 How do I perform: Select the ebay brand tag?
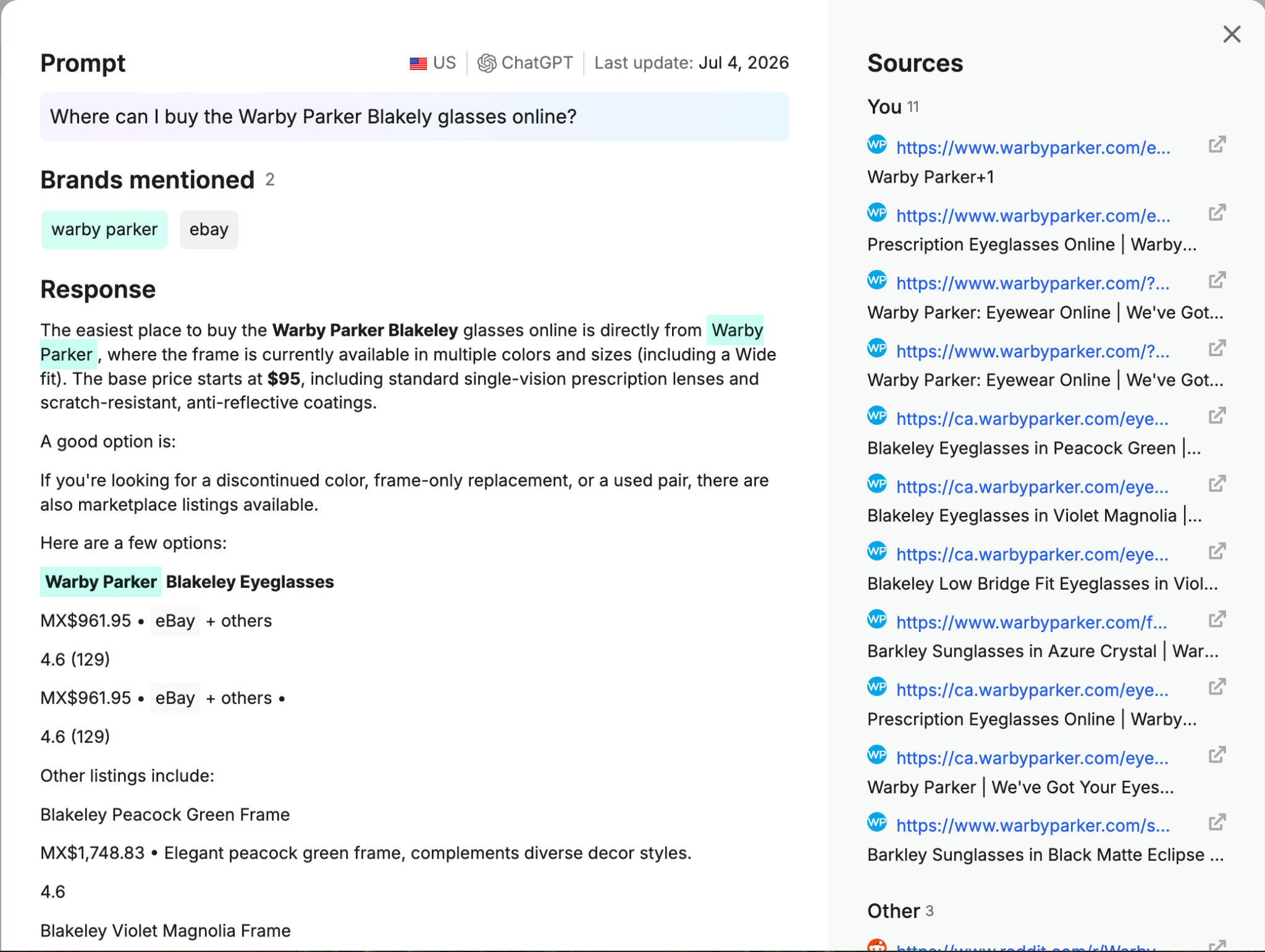(209, 230)
